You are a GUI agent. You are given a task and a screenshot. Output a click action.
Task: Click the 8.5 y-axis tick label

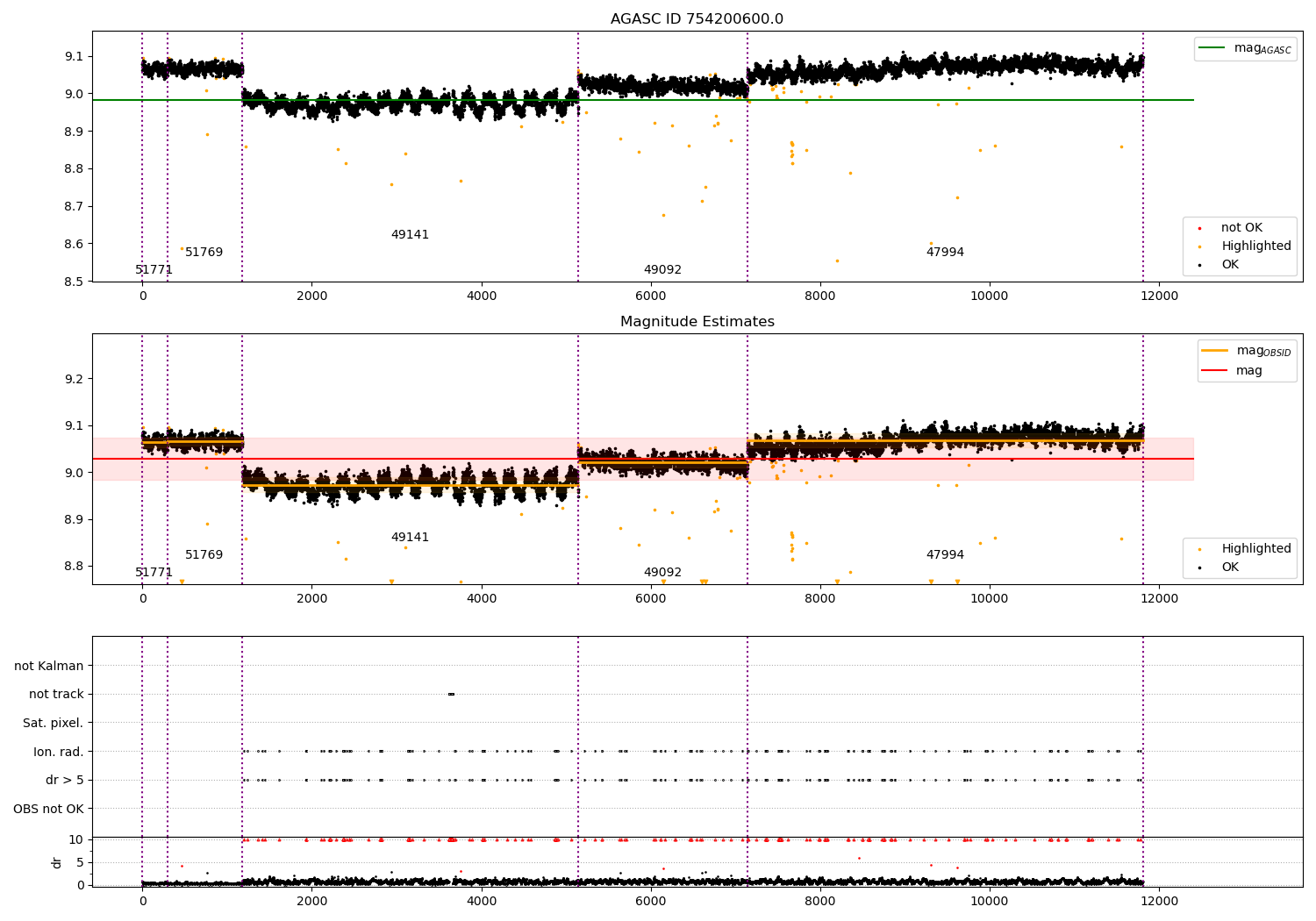[74, 282]
